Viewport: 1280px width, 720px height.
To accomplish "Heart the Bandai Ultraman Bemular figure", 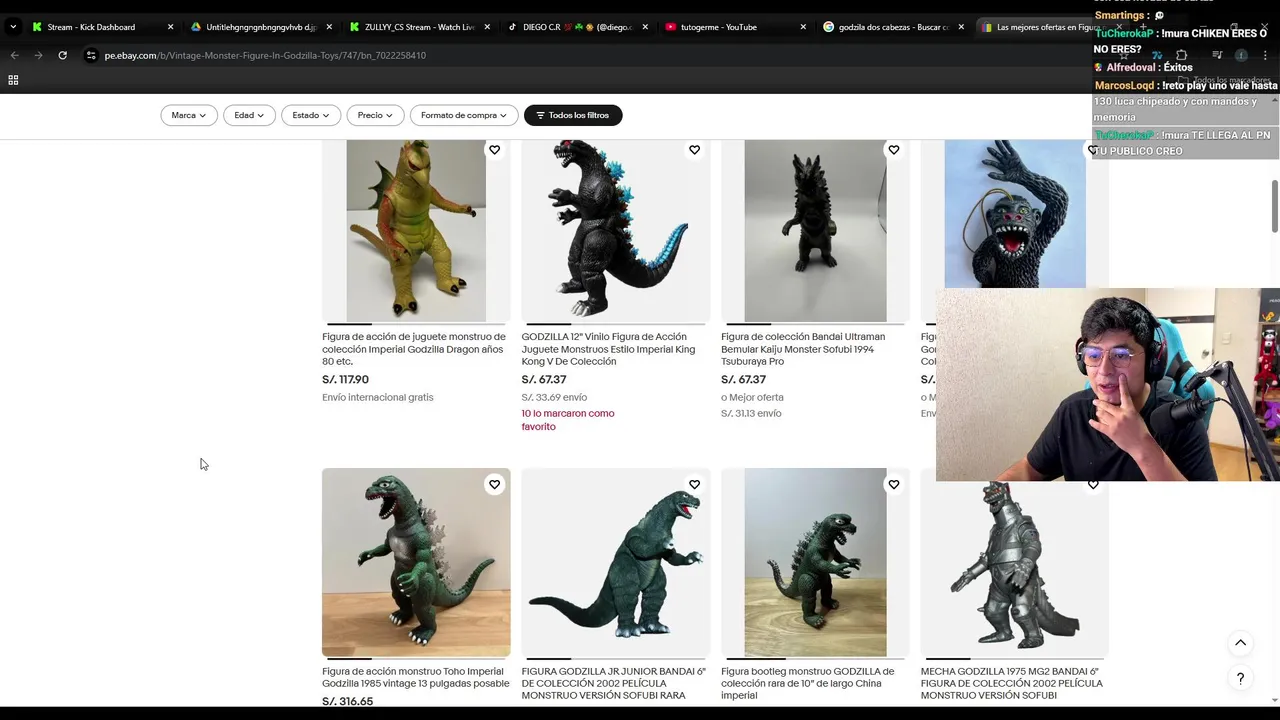I will 893,150.
